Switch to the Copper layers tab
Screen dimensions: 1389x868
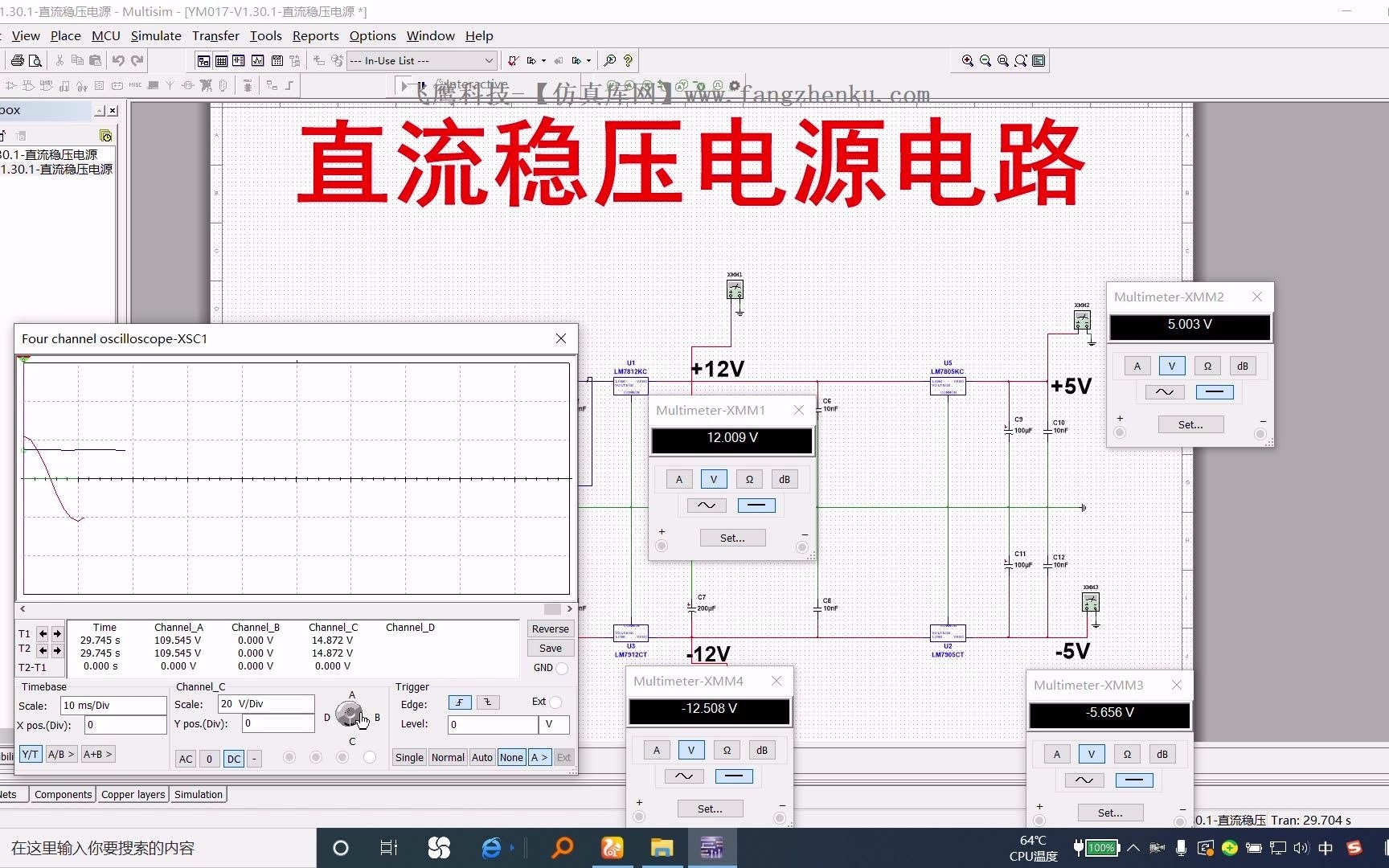click(x=133, y=794)
